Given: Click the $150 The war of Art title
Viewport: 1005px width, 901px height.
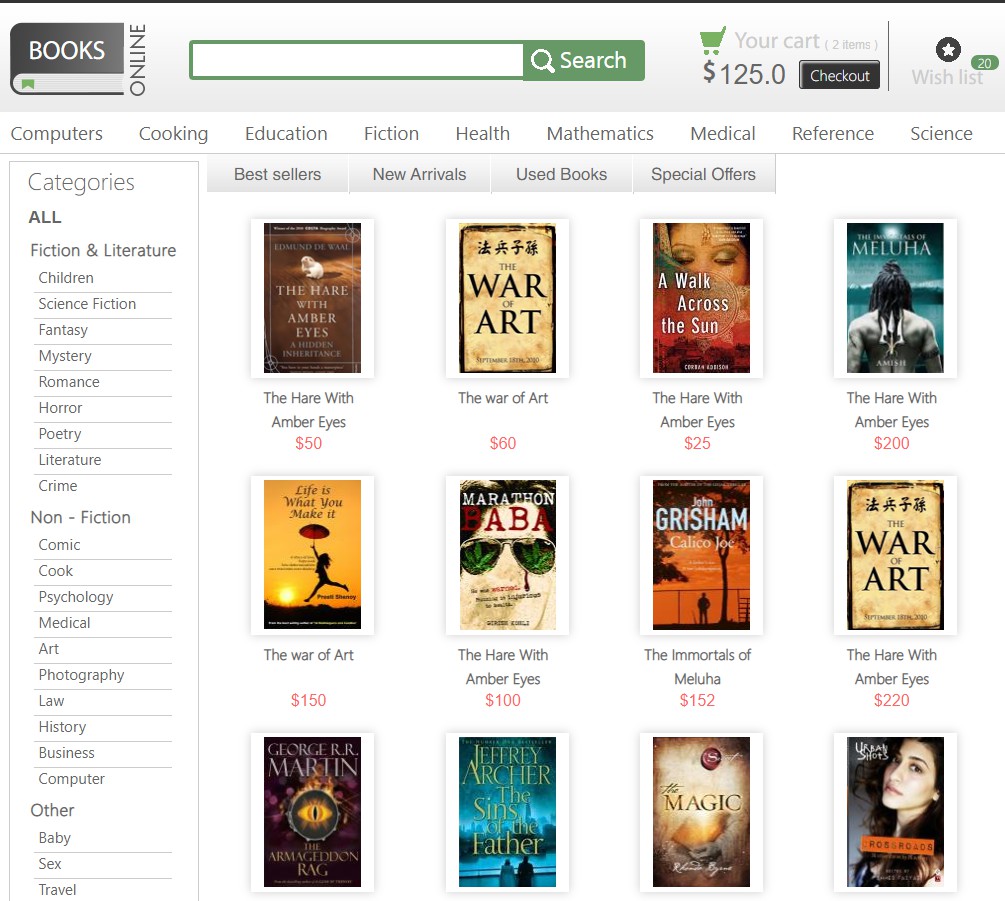Looking at the screenshot, I should pyautogui.click(x=308, y=655).
